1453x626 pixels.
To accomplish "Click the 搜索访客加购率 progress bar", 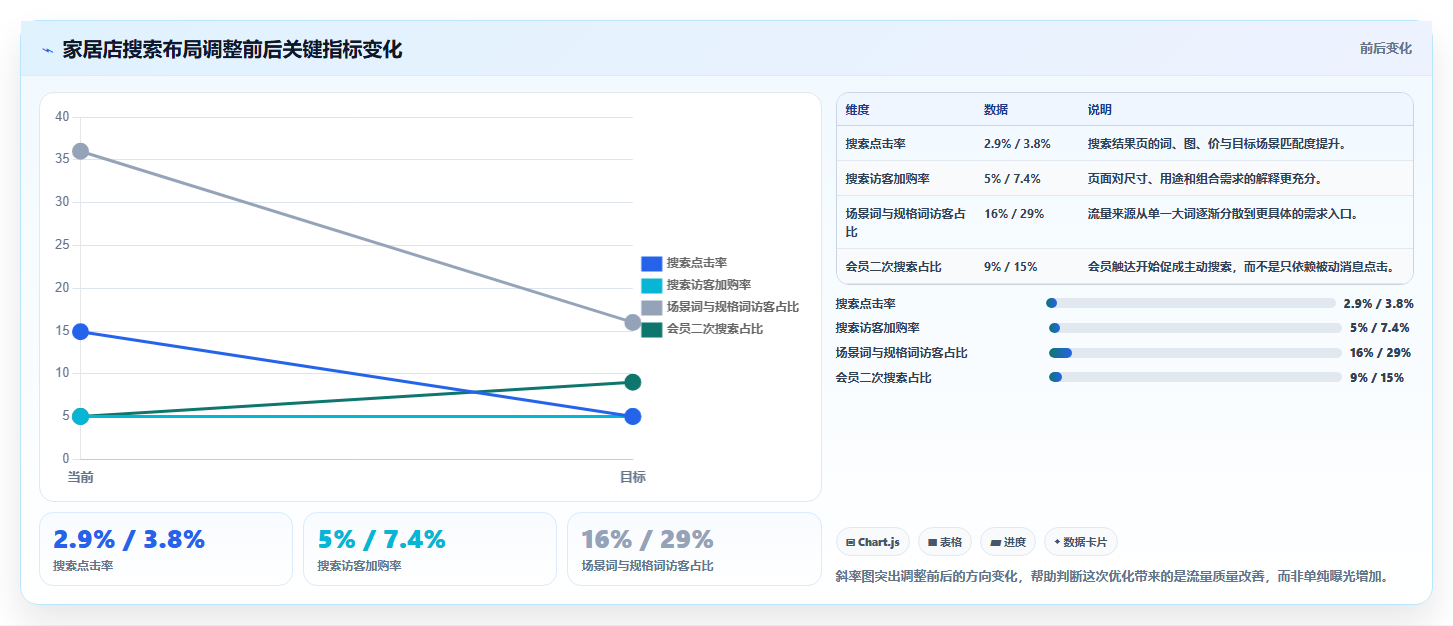I will 1195,328.
